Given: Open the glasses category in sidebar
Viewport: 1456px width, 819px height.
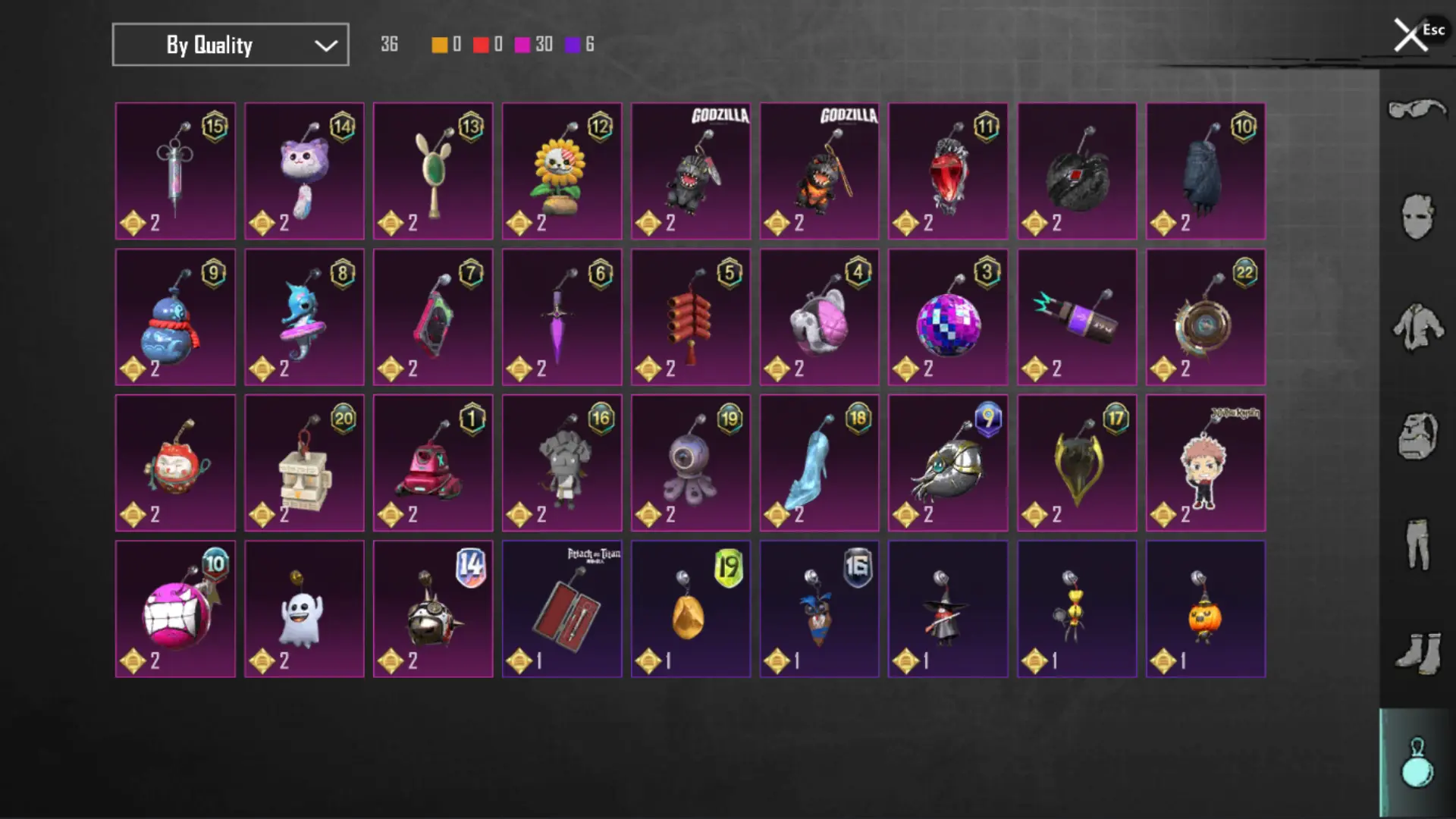Looking at the screenshot, I should (1417, 110).
